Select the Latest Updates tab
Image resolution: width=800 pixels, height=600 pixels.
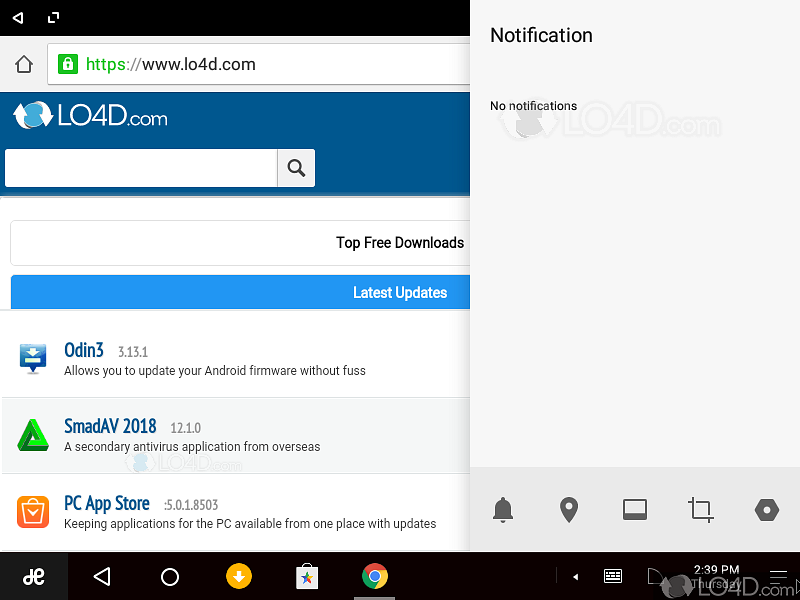pyautogui.click(x=240, y=292)
